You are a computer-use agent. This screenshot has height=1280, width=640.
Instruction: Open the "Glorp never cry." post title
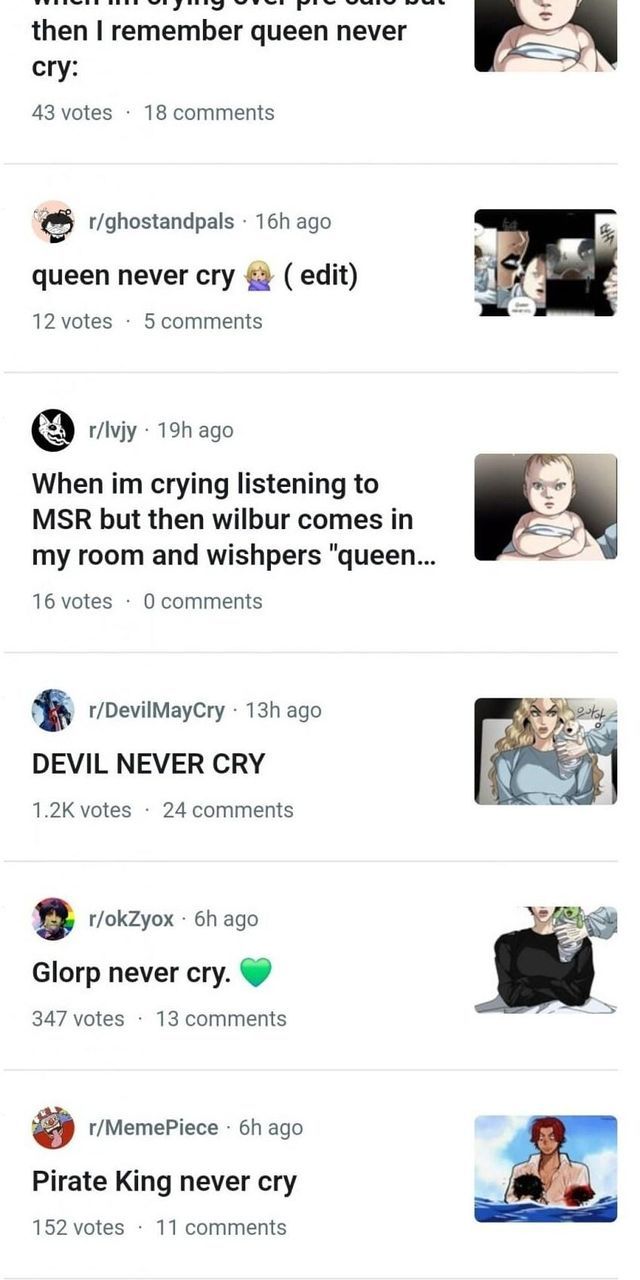(x=132, y=972)
